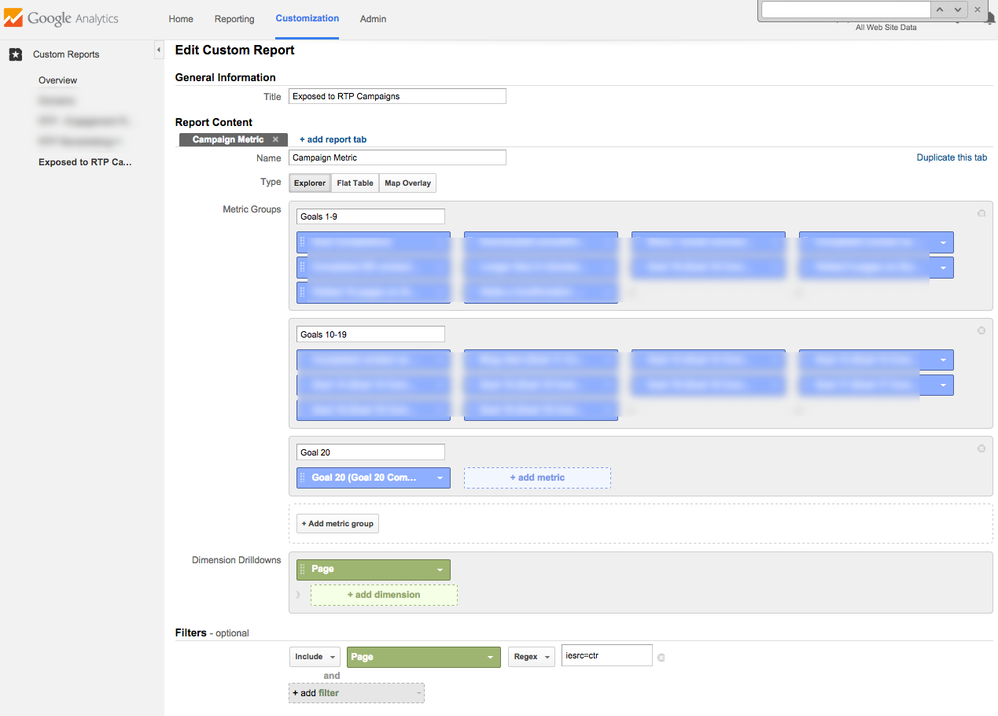Select the Explorer report type
This screenshot has width=998, height=716.
click(x=309, y=183)
